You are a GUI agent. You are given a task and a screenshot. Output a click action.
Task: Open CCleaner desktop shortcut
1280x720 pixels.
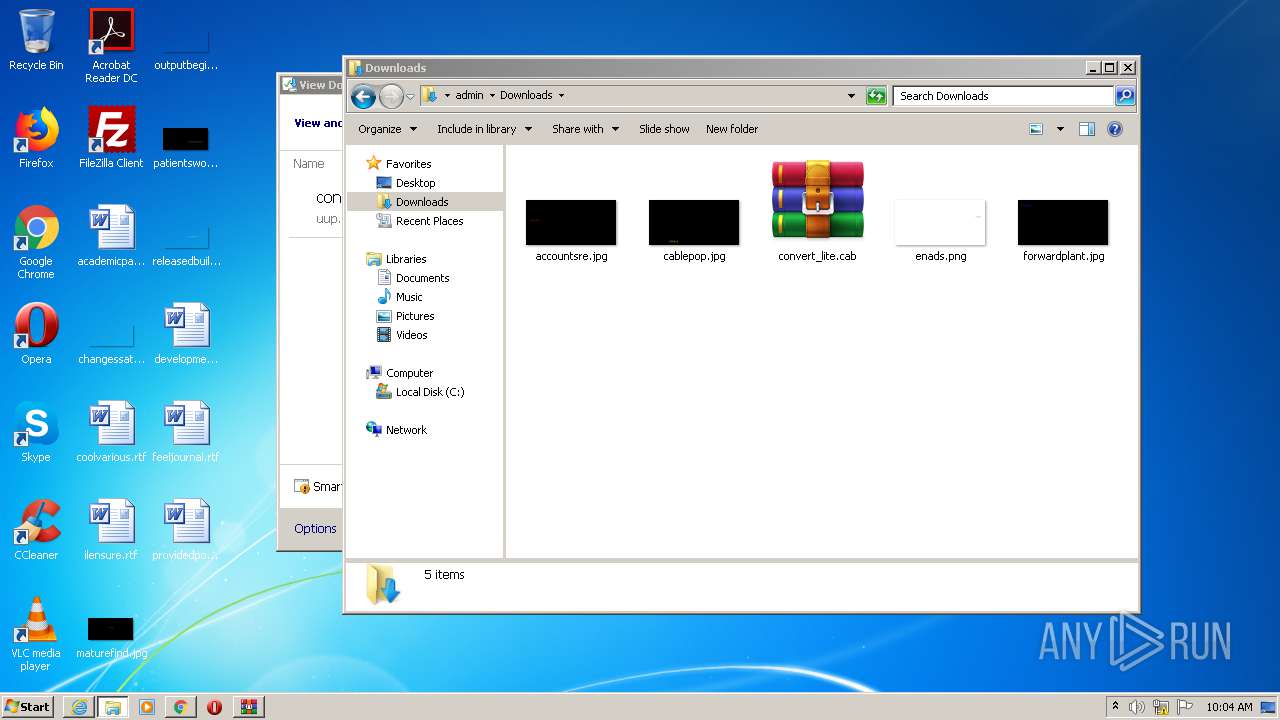coord(36,530)
